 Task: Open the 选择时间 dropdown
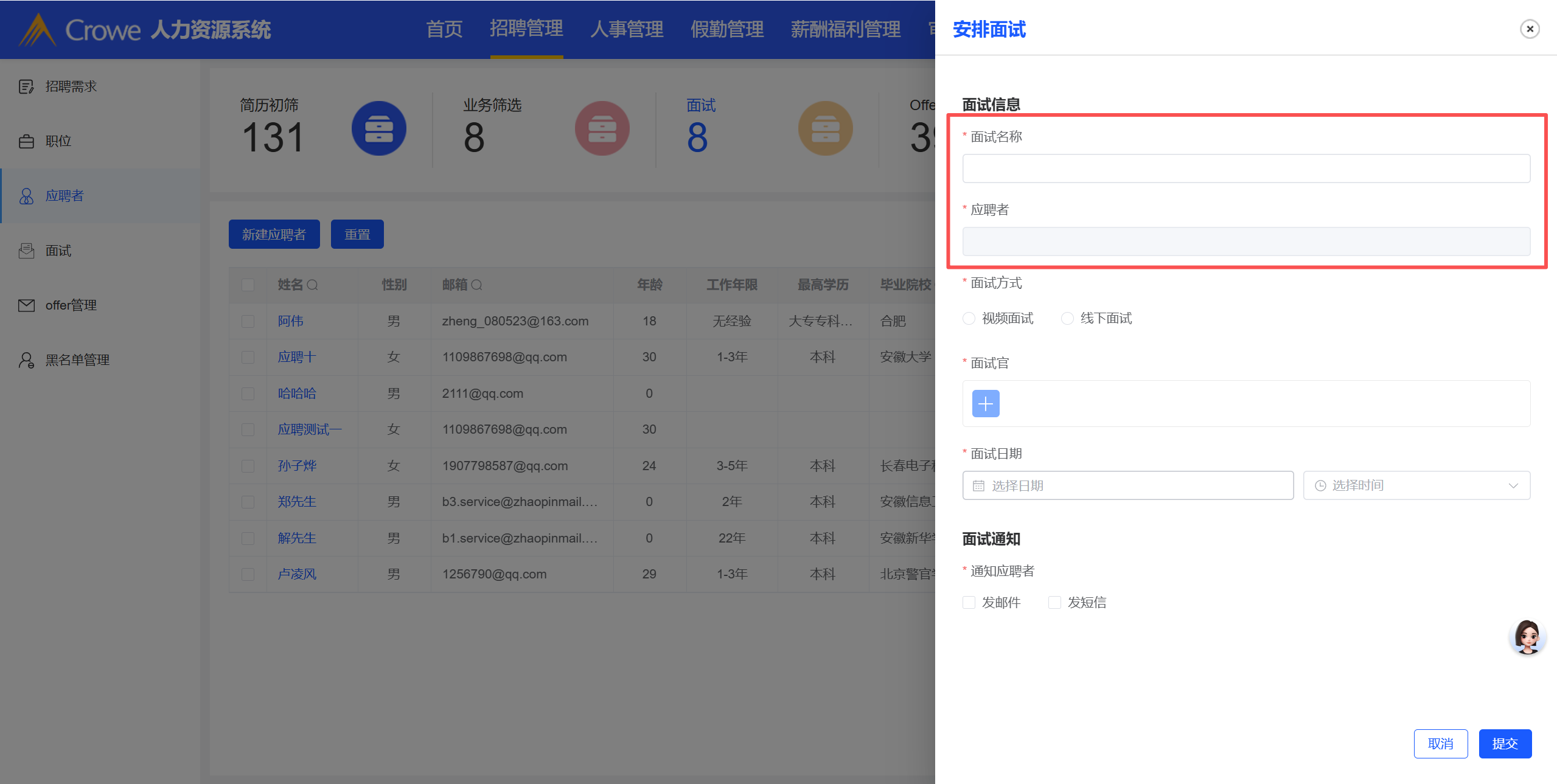(x=1416, y=485)
